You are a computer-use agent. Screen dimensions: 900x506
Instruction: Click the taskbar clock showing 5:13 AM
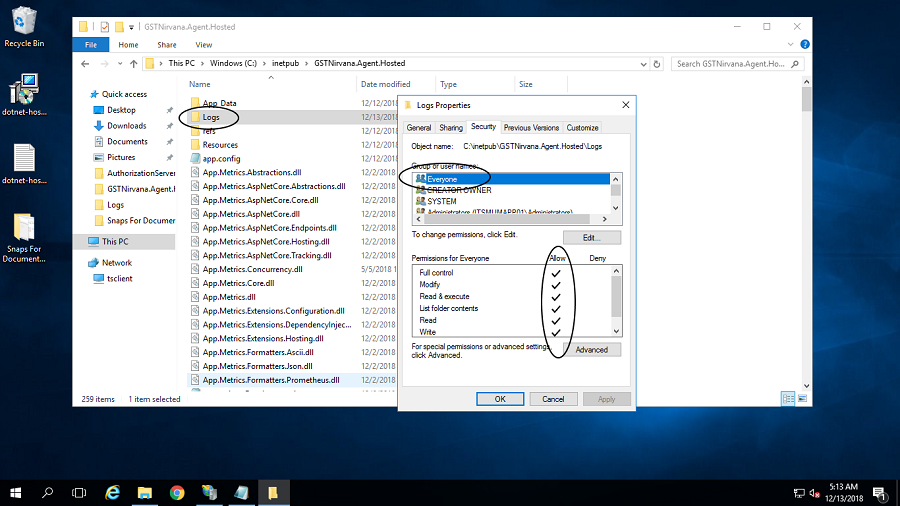coord(844,493)
